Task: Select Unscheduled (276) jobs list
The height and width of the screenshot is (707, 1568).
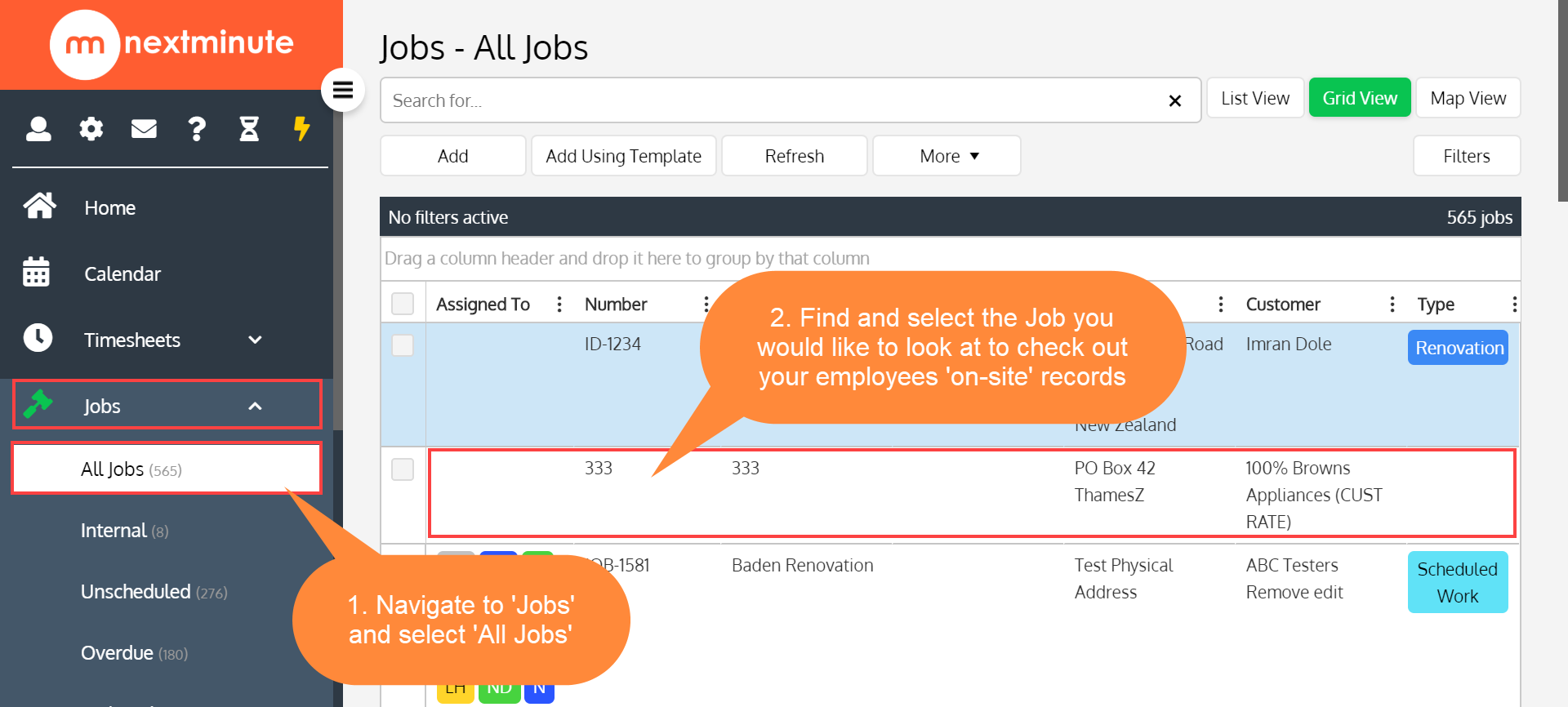Action: click(154, 592)
